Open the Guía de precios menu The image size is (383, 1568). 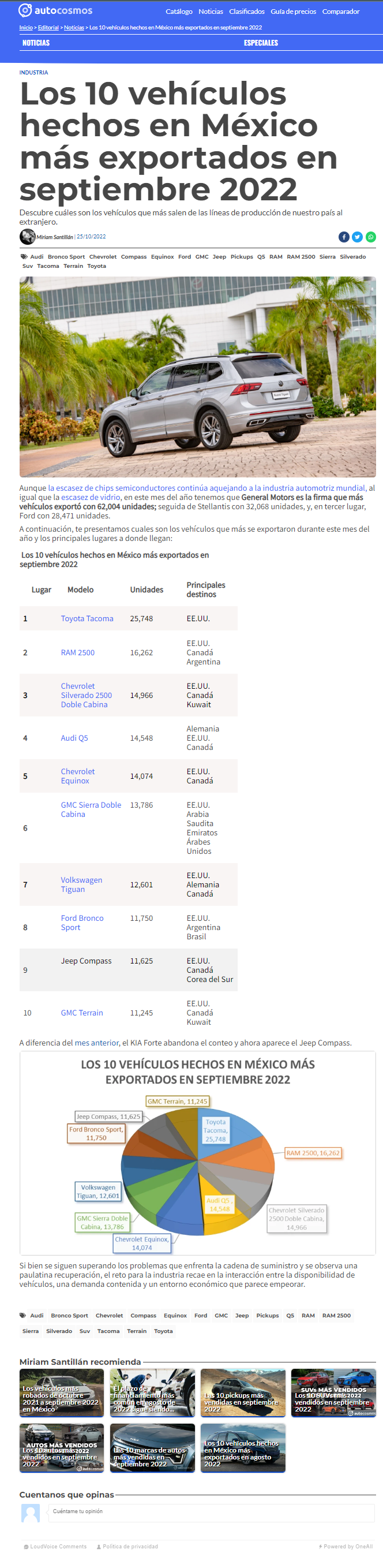pyautogui.click(x=293, y=12)
